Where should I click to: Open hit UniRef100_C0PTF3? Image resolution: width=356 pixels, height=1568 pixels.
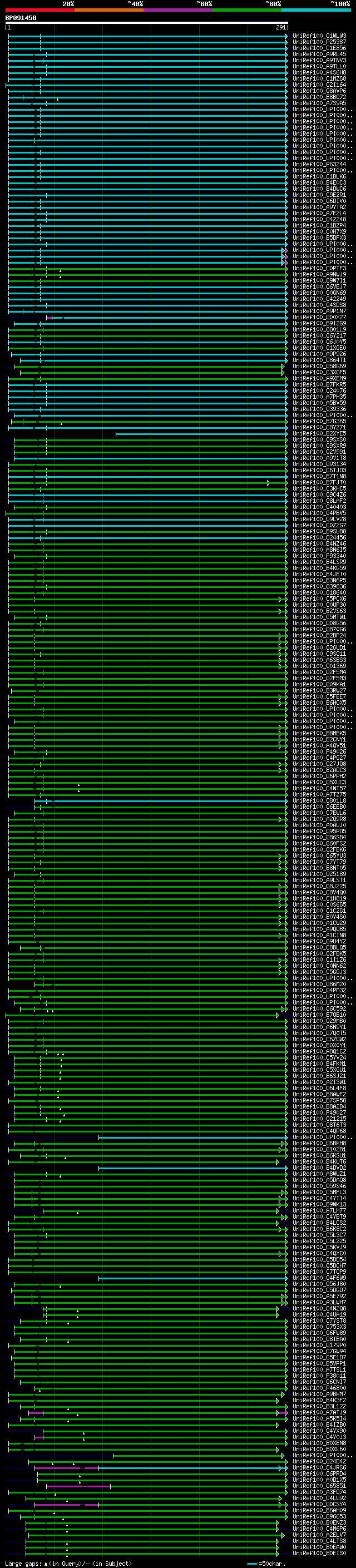(x=319, y=269)
